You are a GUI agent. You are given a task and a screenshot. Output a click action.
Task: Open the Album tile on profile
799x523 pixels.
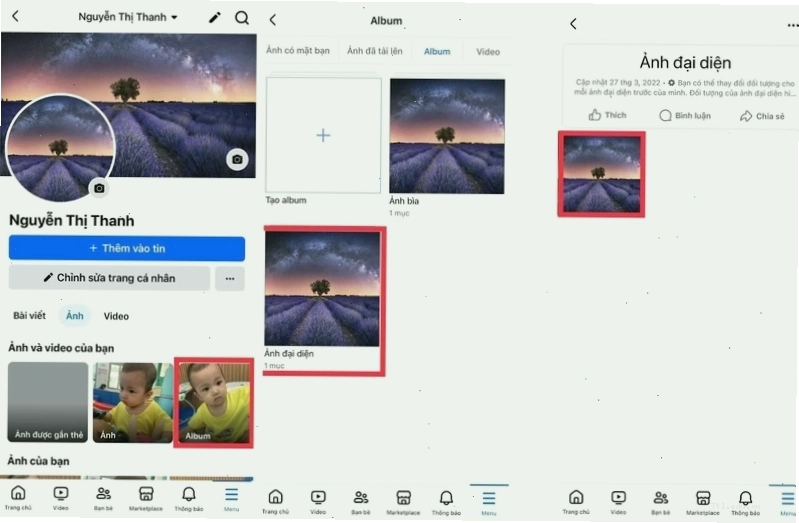(x=214, y=403)
